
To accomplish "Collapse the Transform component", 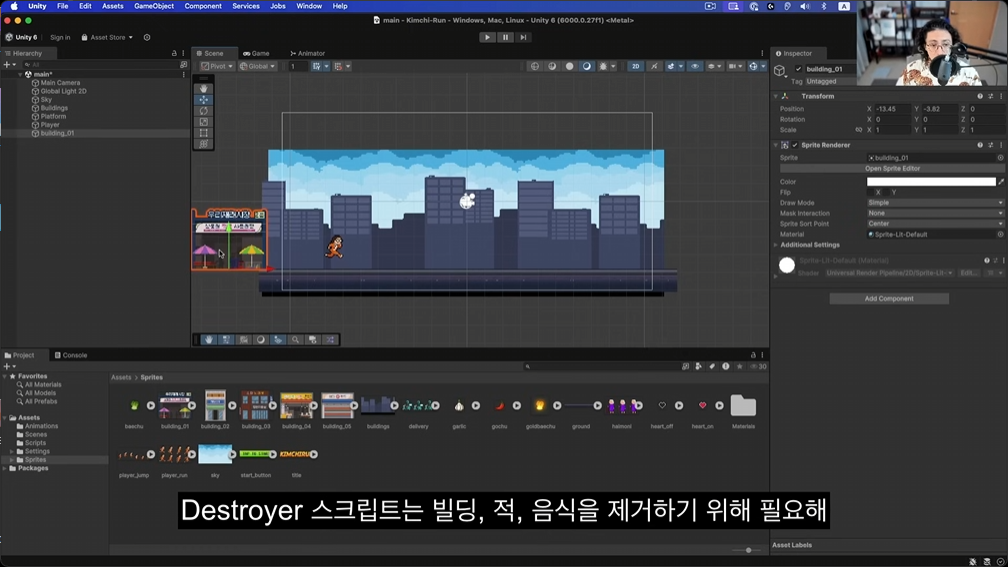I will coord(775,96).
